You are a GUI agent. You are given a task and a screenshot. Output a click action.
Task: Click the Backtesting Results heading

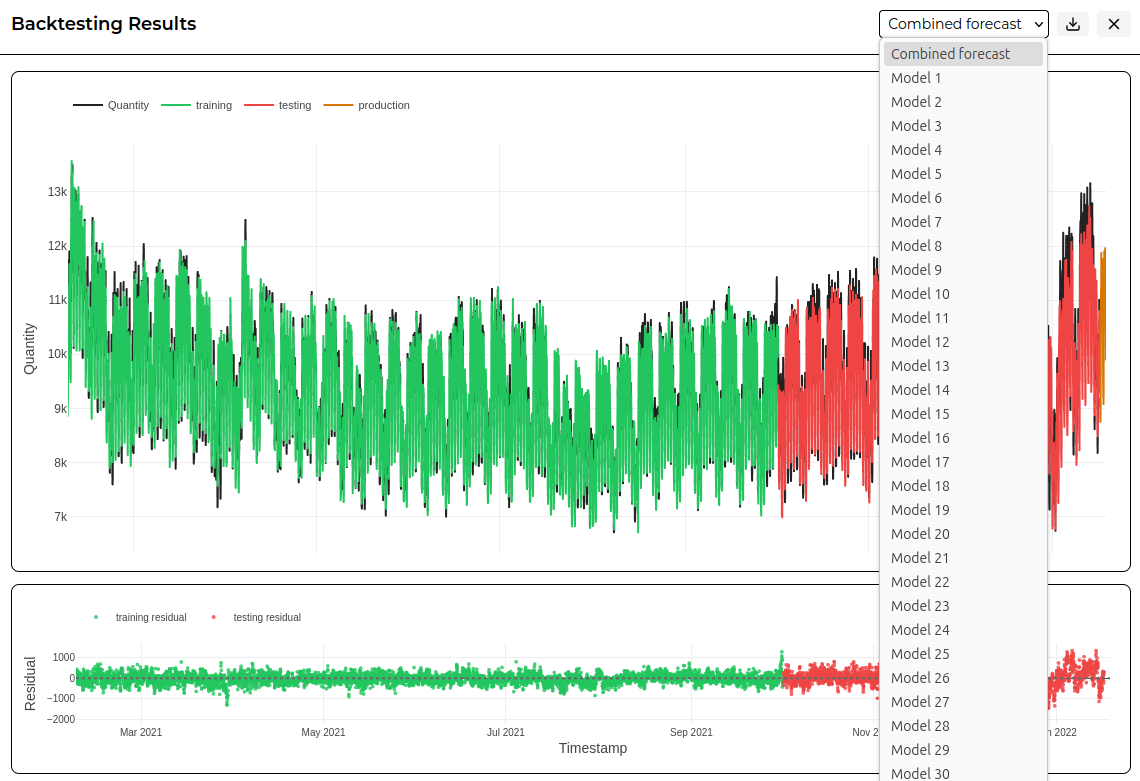click(104, 24)
